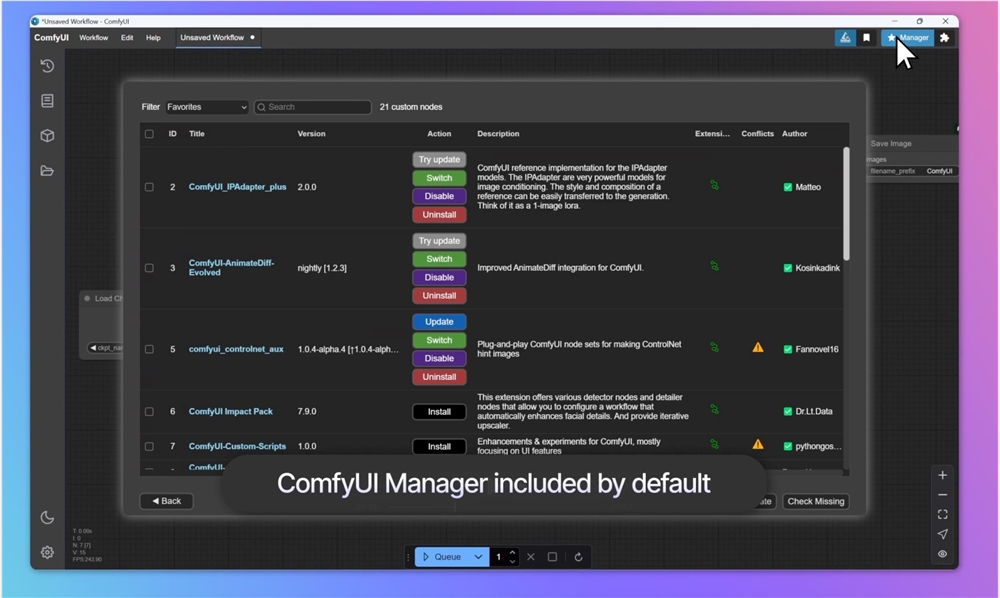Decrease the batch count with down arrow
Image resolution: width=1000 pixels, height=598 pixels.
512,561
